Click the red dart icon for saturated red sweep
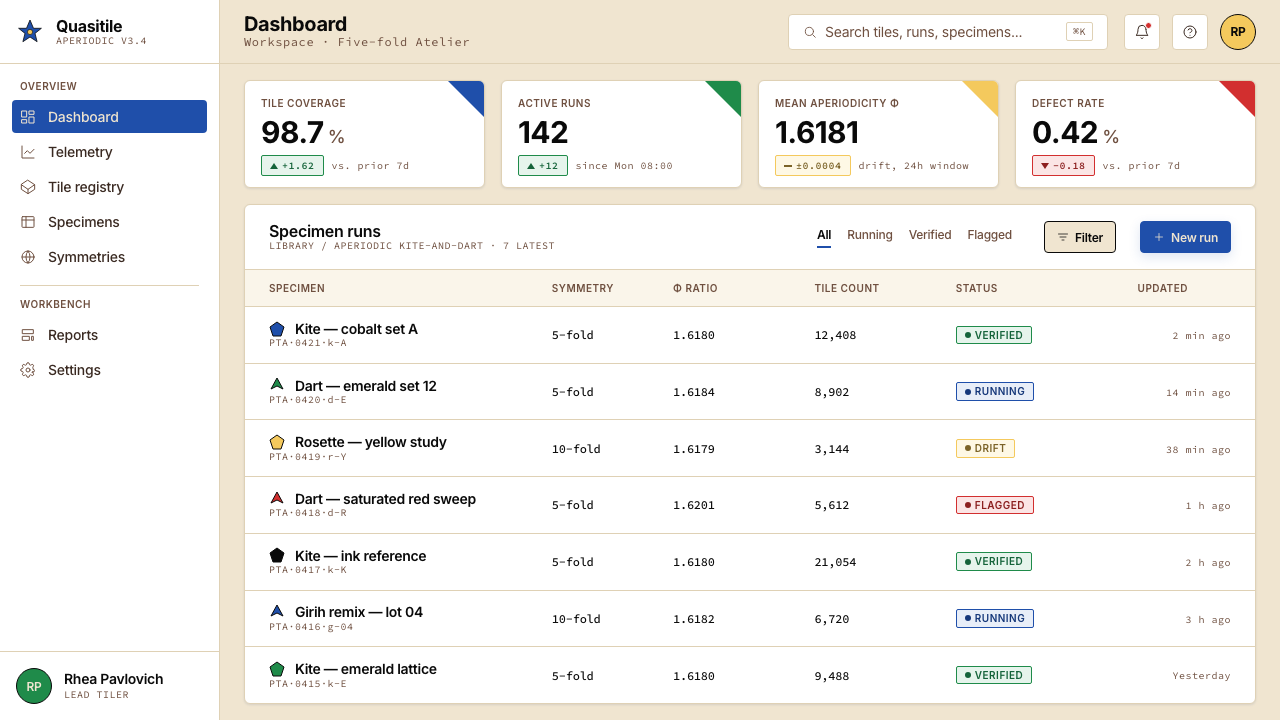 pos(277,498)
